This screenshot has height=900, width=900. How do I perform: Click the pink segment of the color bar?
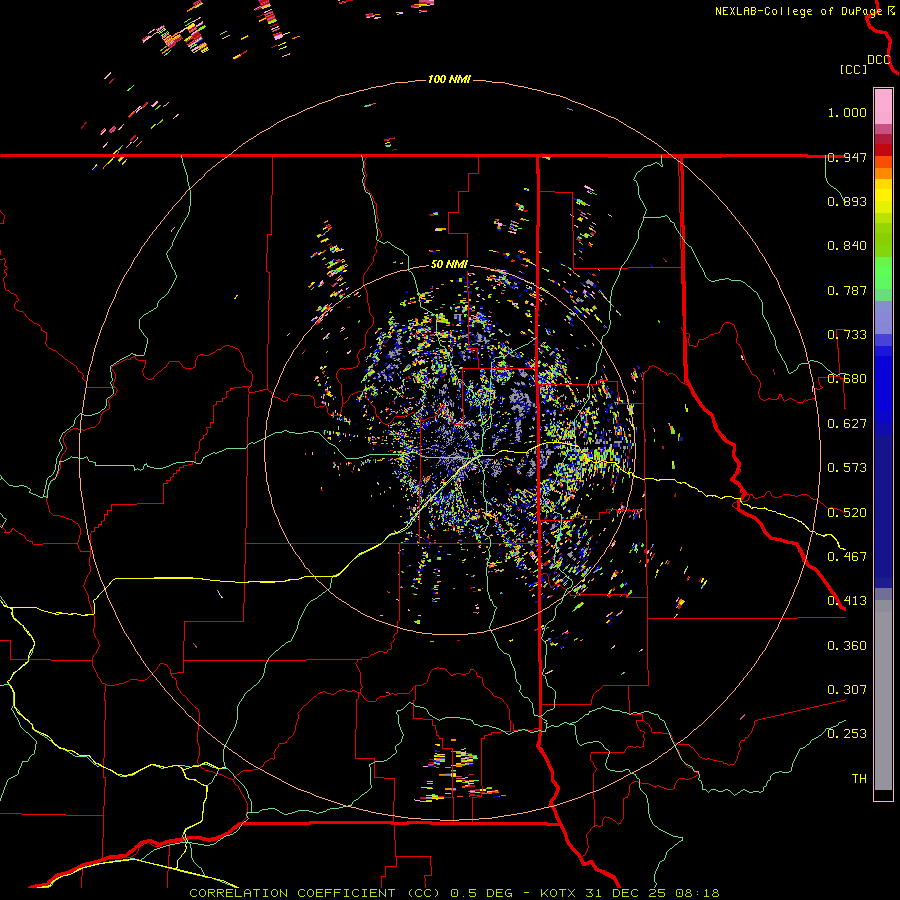[883, 107]
